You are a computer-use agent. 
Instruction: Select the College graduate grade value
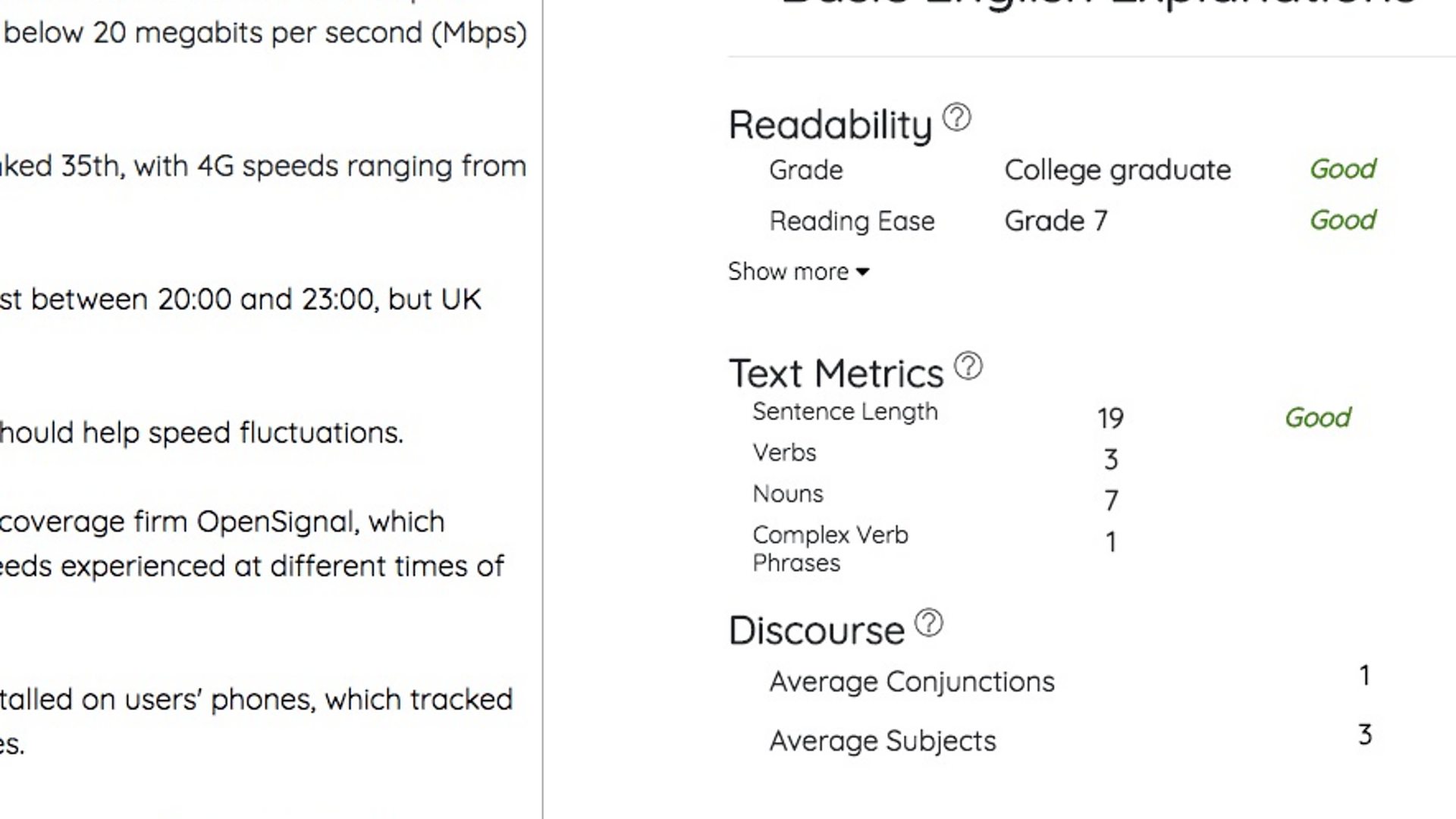1117,170
